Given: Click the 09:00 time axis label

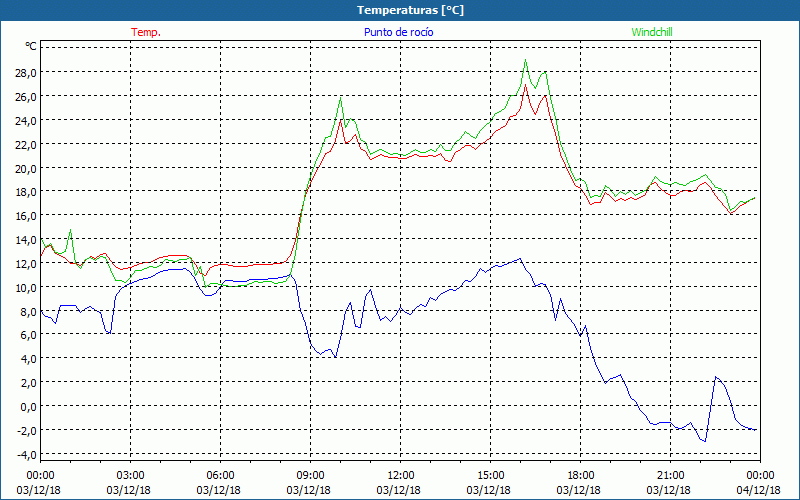Looking at the screenshot, I should 310,476.
